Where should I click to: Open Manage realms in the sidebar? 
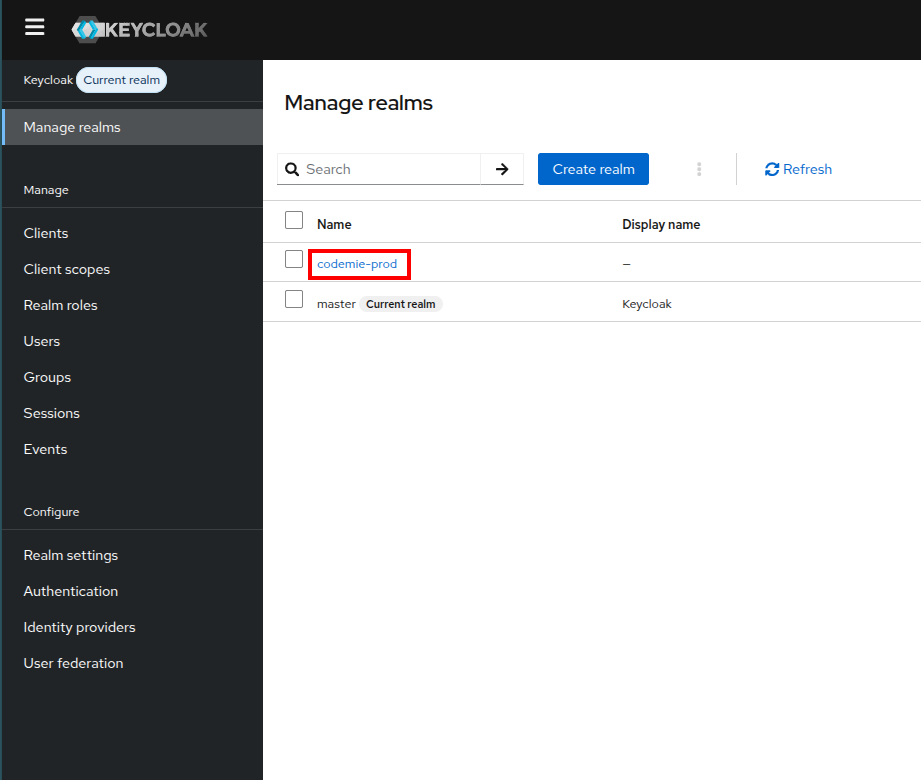point(133,127)
